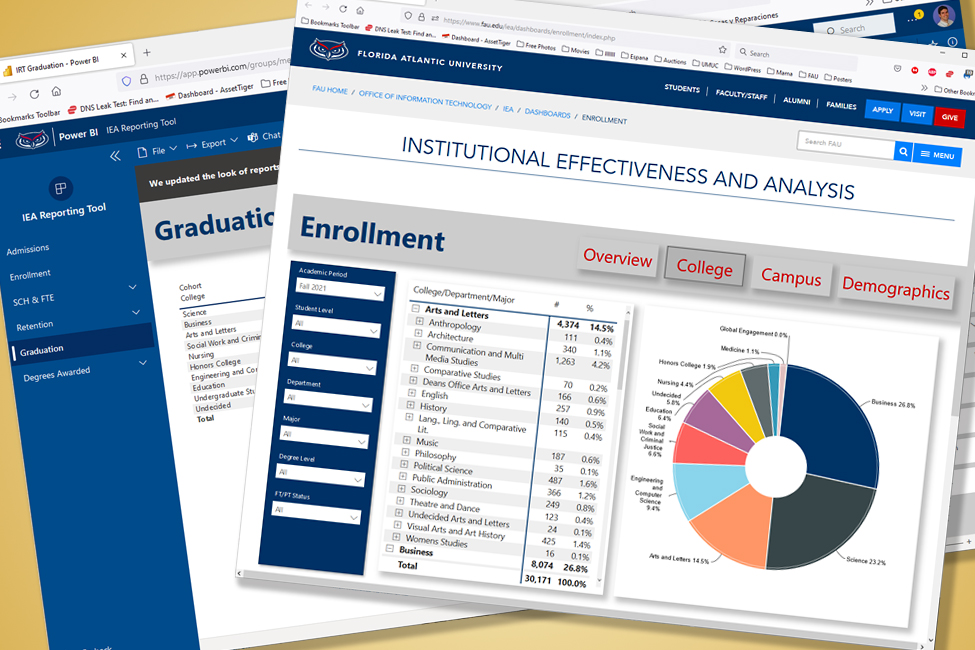
Task: Open the Student Level filter dropdown
Action: point(337,327)
